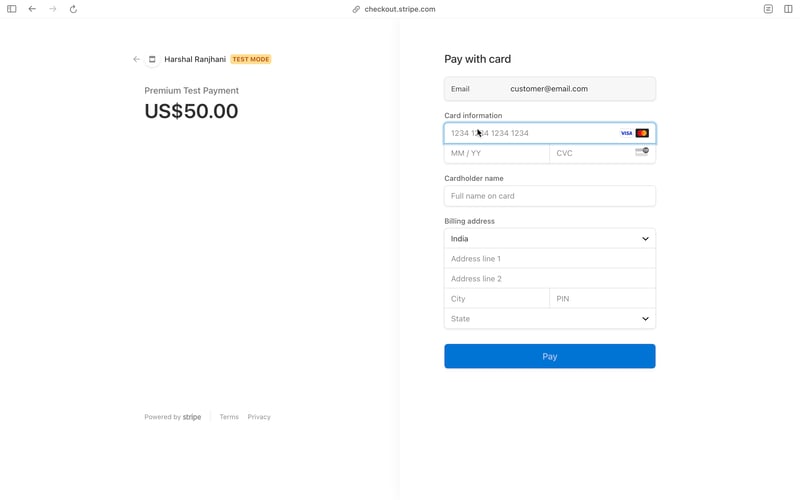The height and width of the screenshot is (500, 800).
Task: Click the checkout.stripe.com address bar
Action: pos(400,9)
